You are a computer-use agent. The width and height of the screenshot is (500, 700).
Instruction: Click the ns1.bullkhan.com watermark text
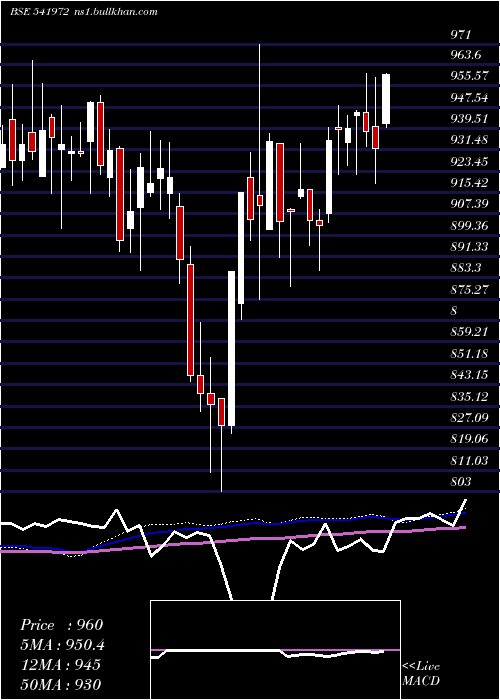pos(115,12)
